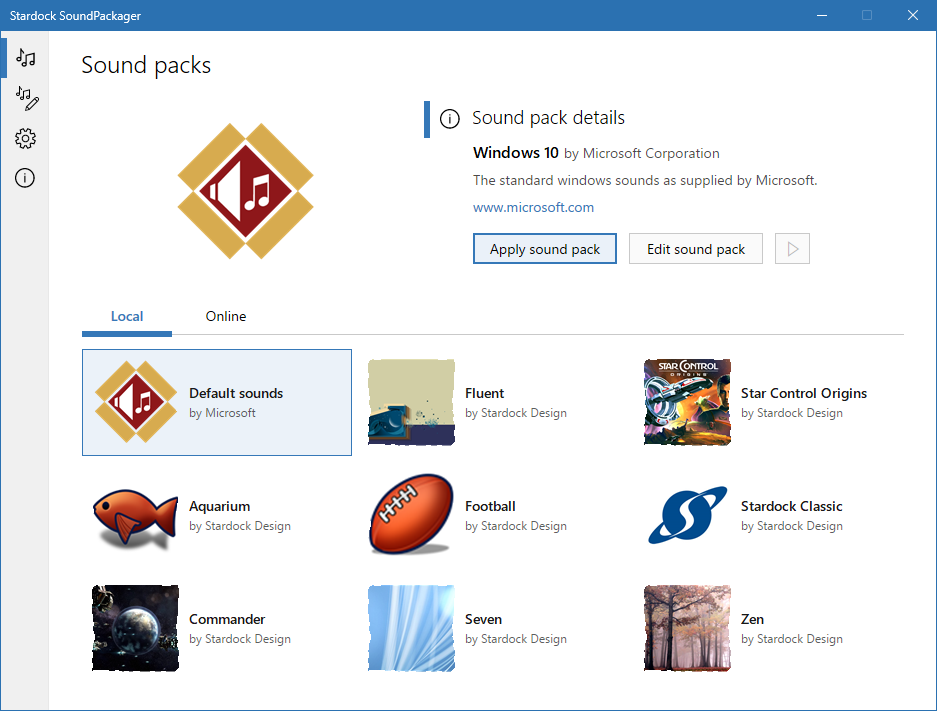The width and height of the screenshot is (937, 711).
Task: Click the 'Default sounds' label
Action: (x=236, y=393)
